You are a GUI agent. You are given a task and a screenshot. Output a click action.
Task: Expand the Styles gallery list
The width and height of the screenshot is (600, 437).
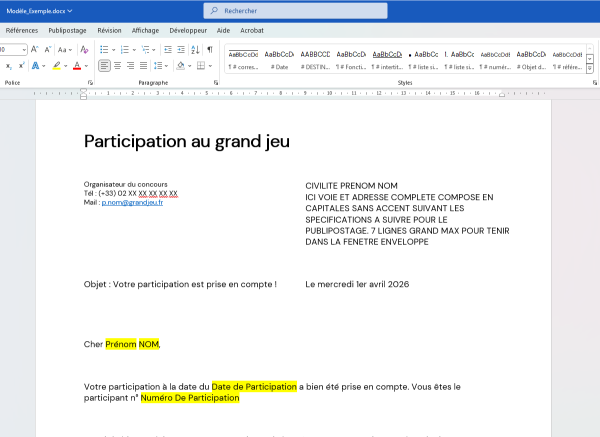point(590,69)
